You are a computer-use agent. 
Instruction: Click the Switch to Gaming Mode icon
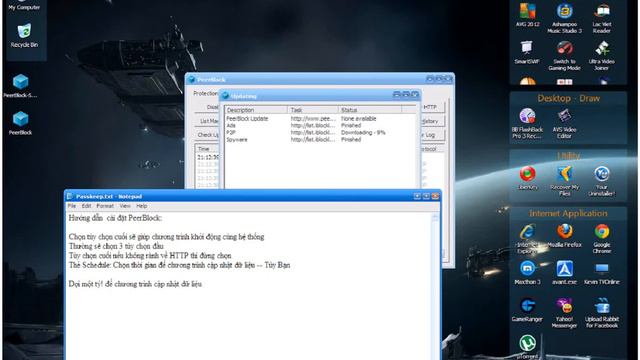coord(564,56)
